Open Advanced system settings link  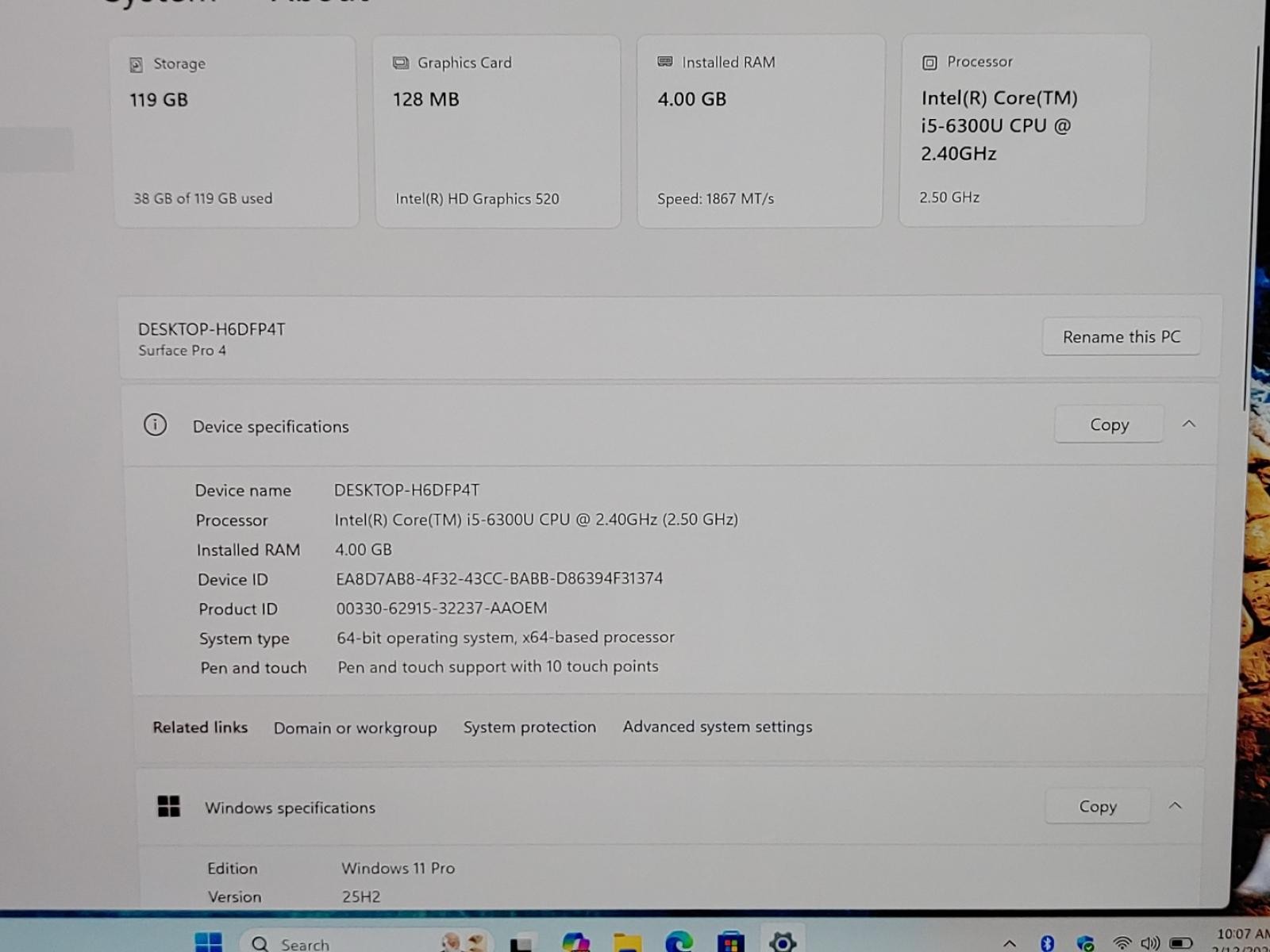[718, 727]
